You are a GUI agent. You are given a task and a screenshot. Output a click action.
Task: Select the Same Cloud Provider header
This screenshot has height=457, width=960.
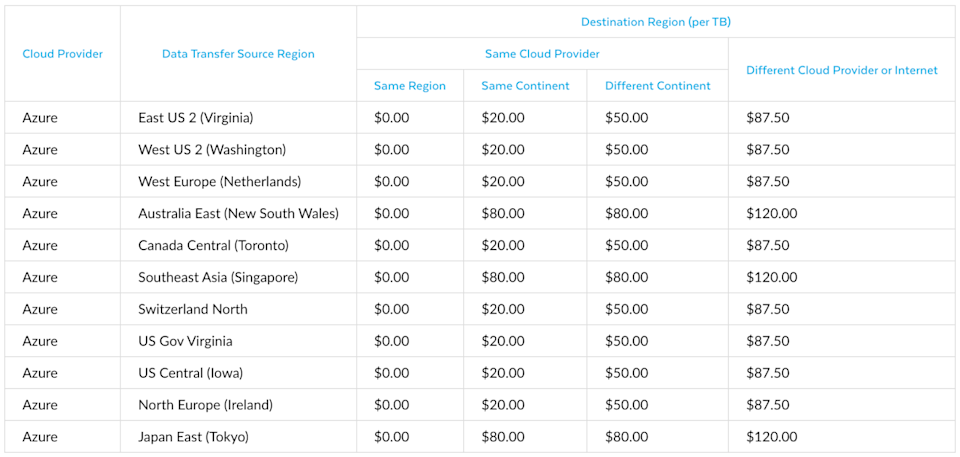pyautogui.click(x=542, y=54)
